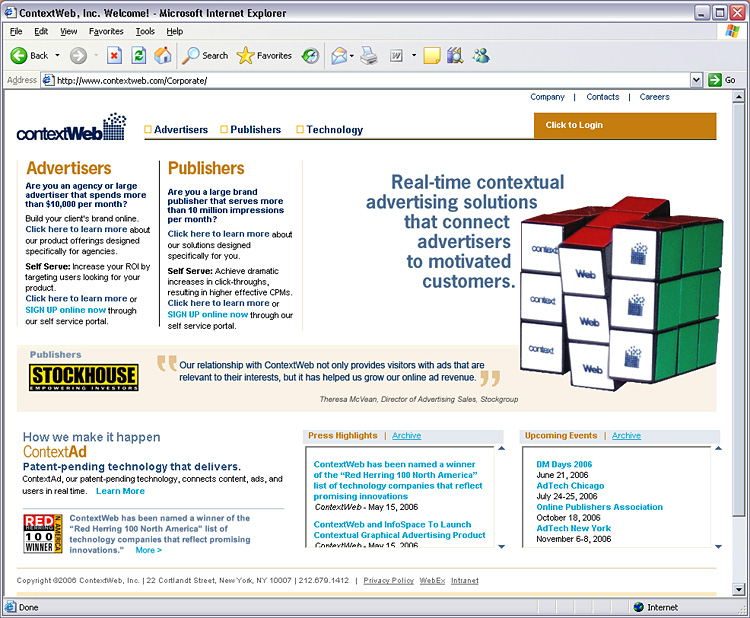Expand the address bar dropdown

[x=696, y=80]
